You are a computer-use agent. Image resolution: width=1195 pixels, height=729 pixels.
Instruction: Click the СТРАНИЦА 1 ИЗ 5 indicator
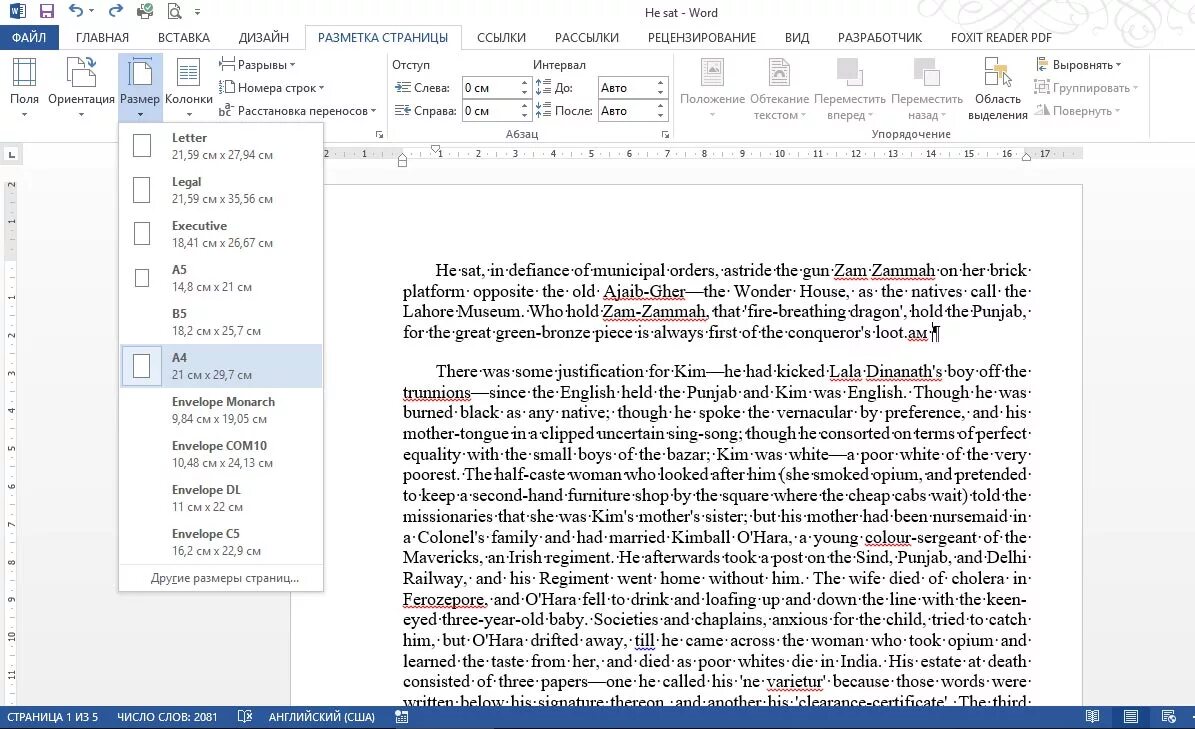(53, 717)
